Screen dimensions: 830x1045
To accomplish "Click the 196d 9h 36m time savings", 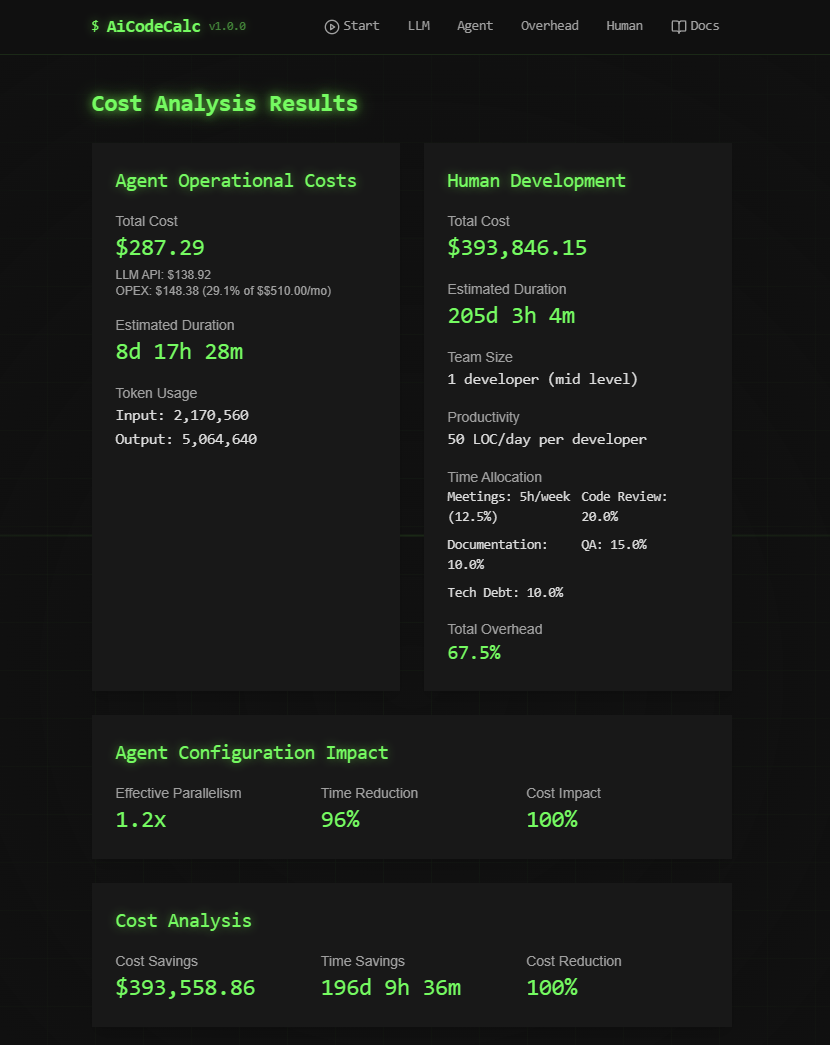I will point(391,987).
